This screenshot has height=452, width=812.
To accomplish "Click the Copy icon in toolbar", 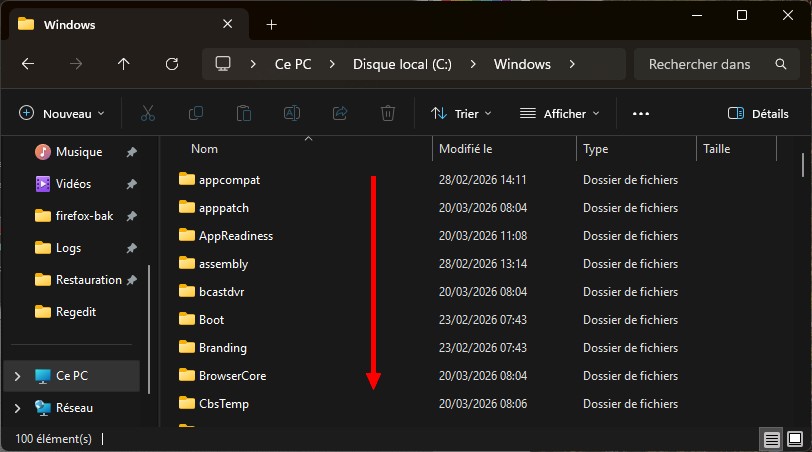I will [x=196, y=113].
